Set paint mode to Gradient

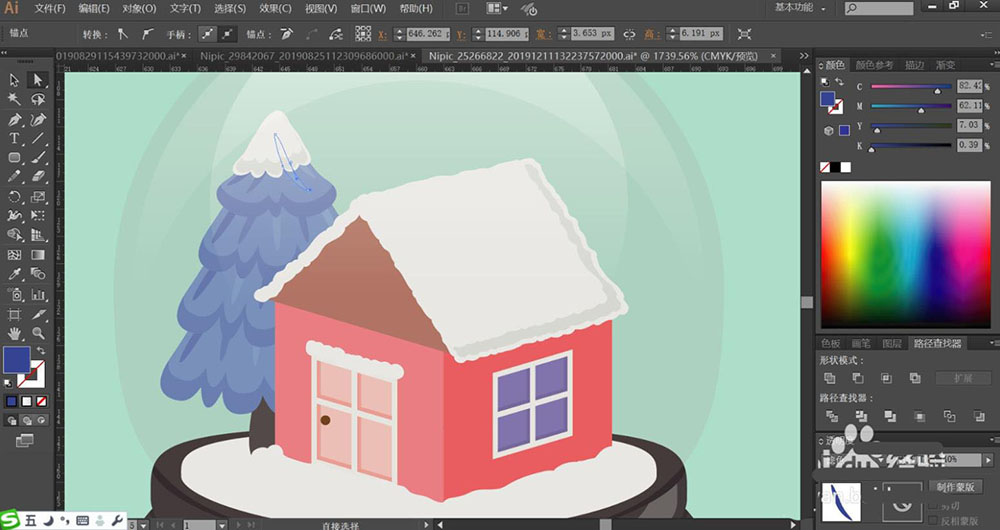pos(27,401)
